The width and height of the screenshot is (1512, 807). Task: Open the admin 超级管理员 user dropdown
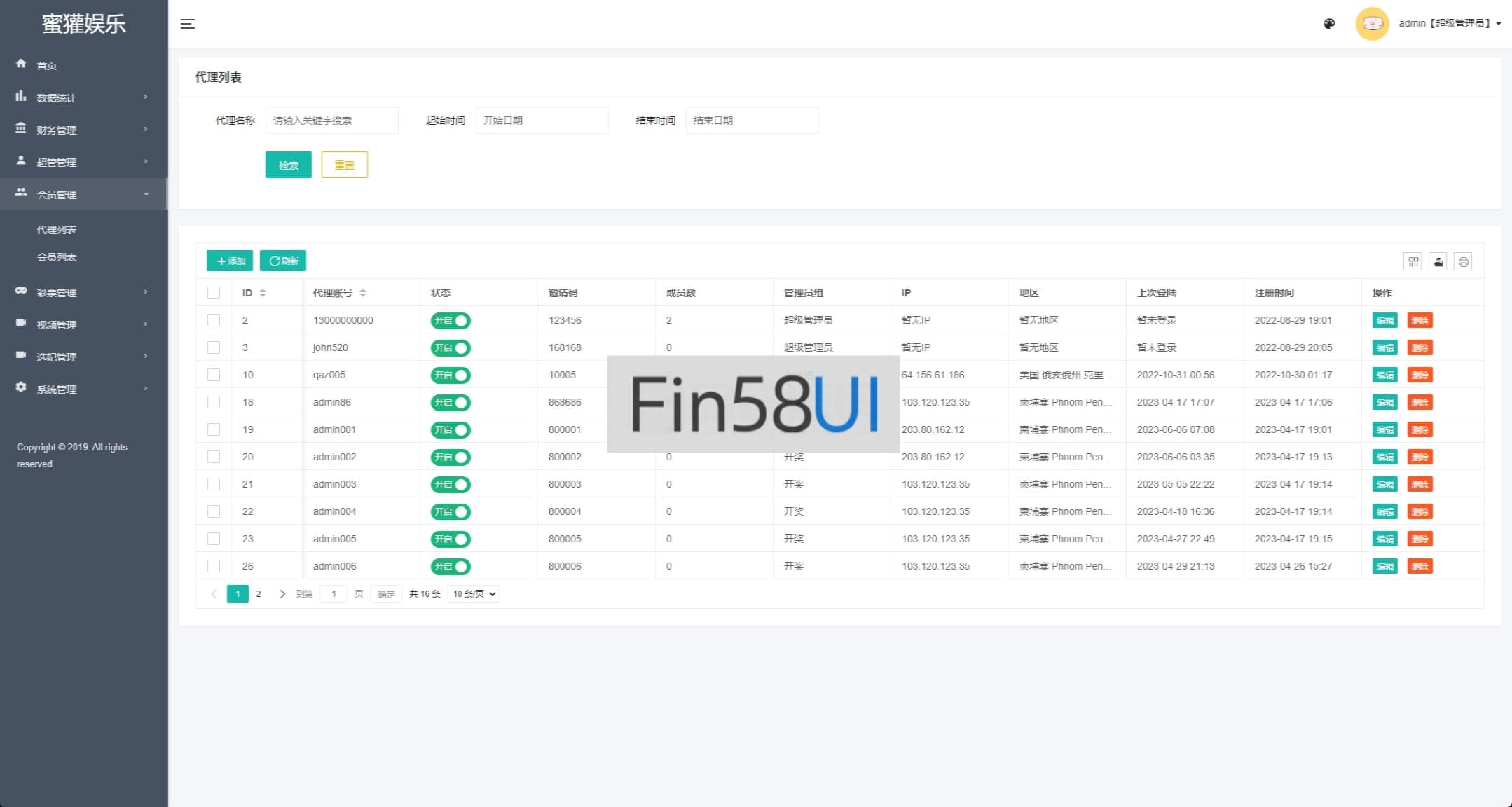click(1448, 24)
